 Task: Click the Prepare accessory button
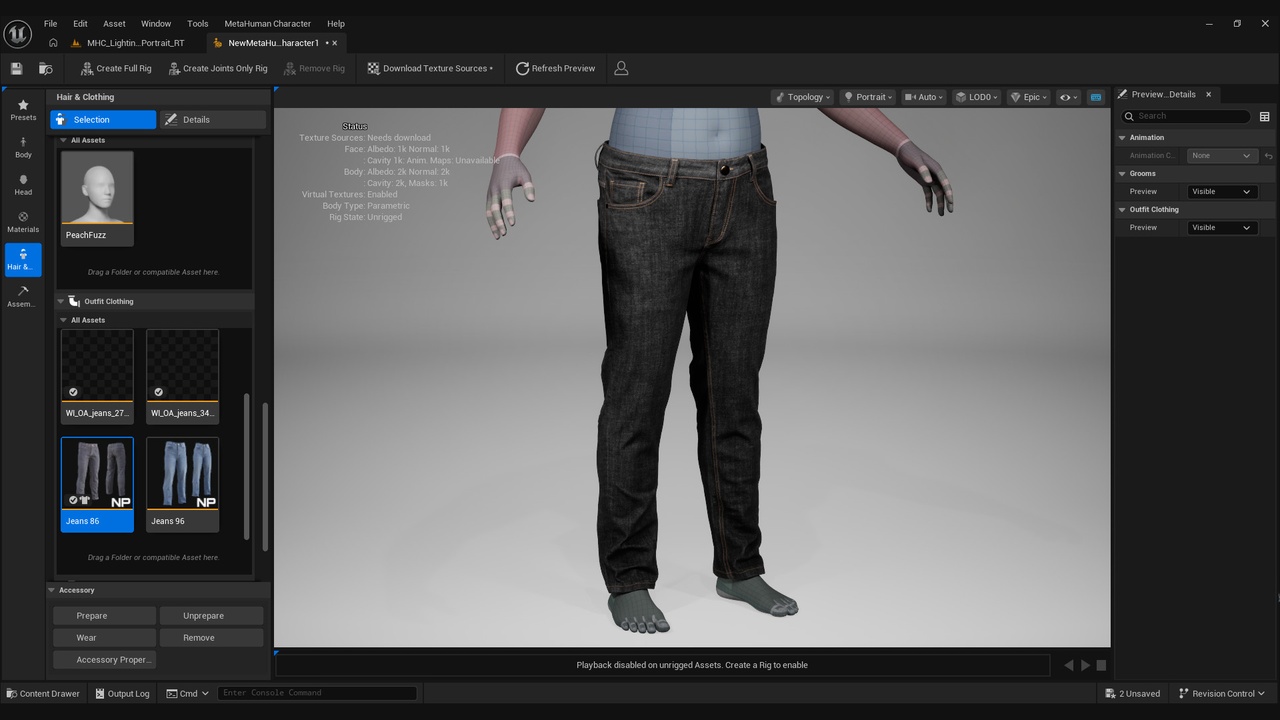coord(105,616)
